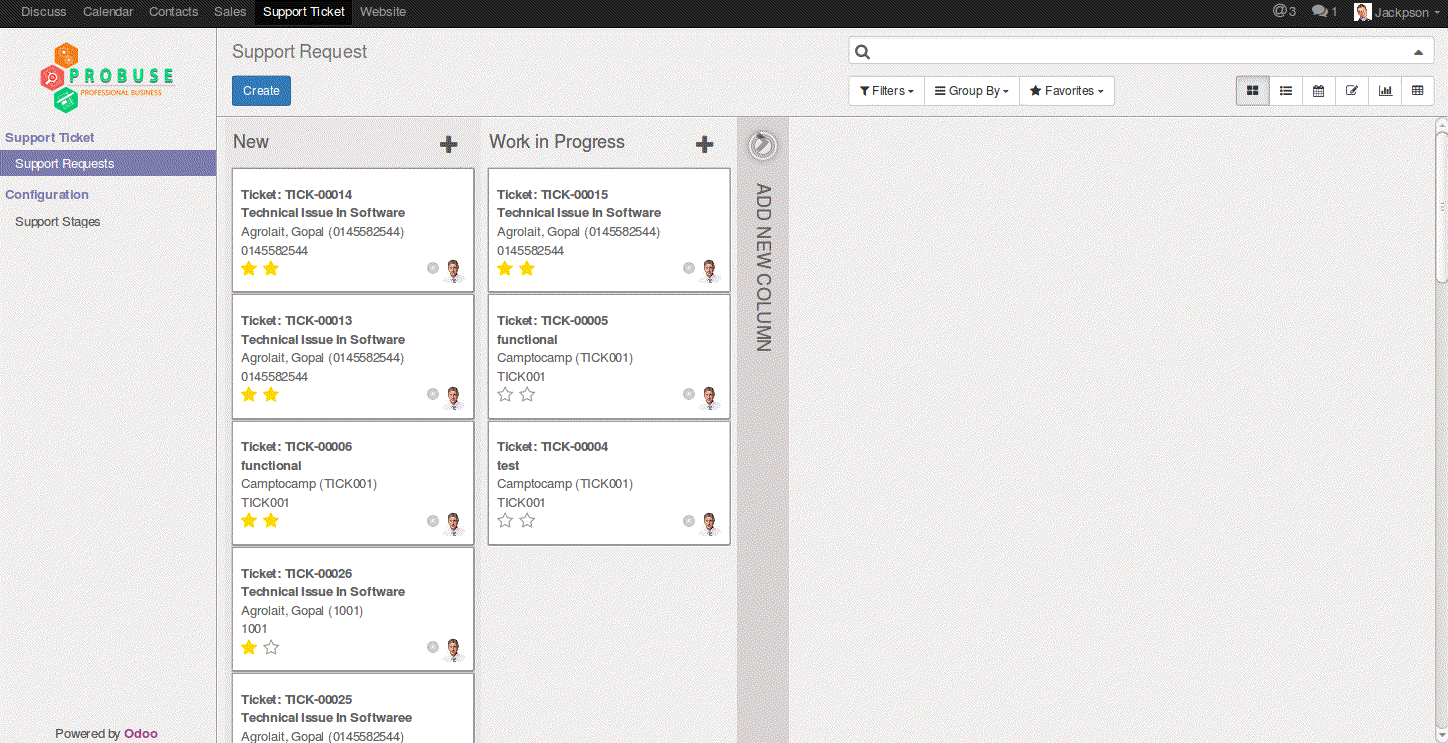The image size is (1448, 743).
Task: Open the Calendar menu
Action: click(x=108, y=12)
